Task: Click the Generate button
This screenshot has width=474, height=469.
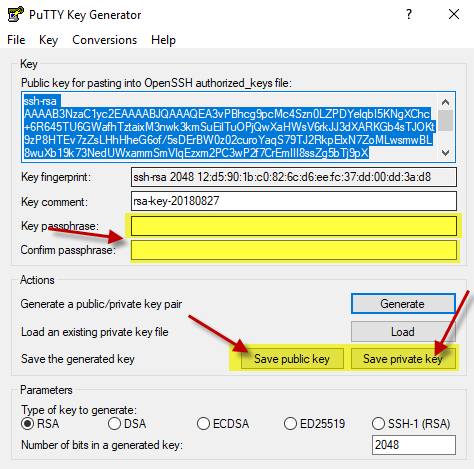Action: point(403,304)
